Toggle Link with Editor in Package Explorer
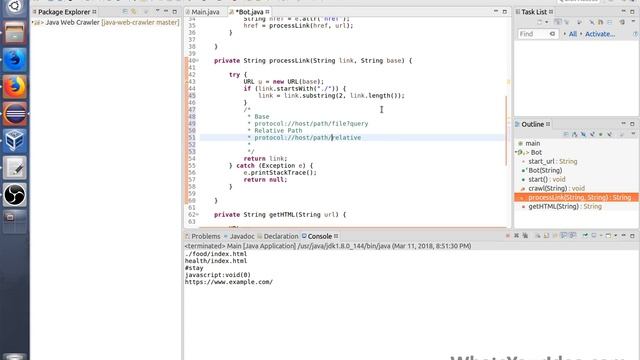 pyautogui.click(x=133, y=11)
